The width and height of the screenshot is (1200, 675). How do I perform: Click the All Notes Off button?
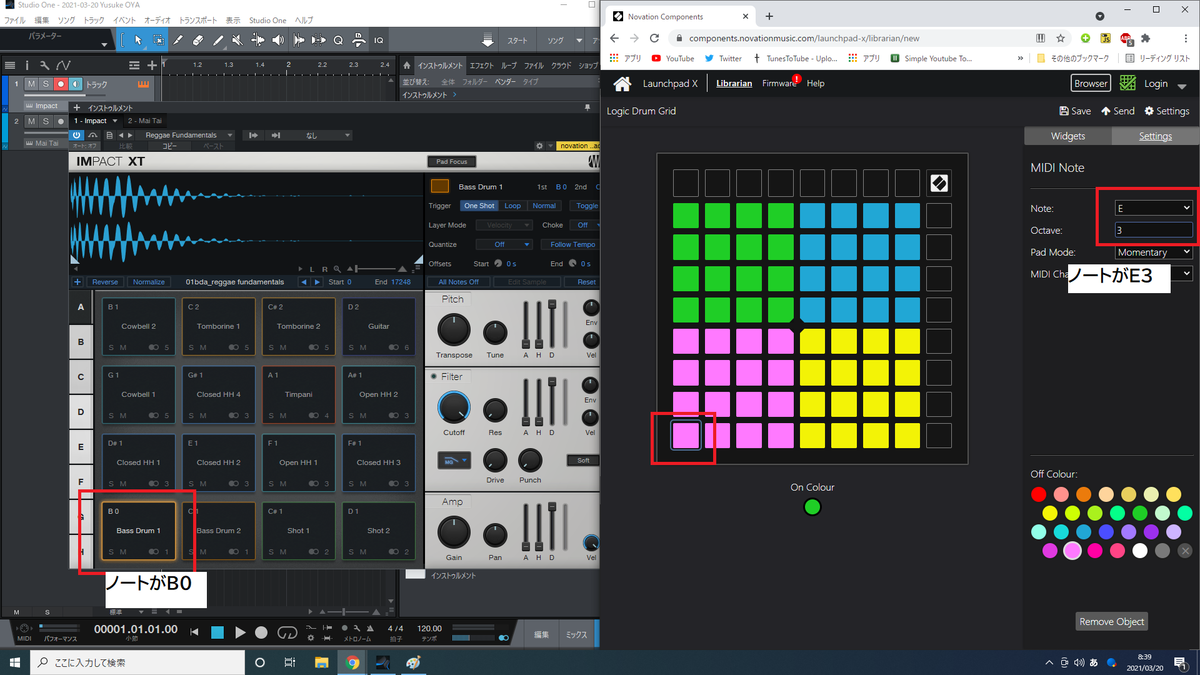(x=459, y=282)
